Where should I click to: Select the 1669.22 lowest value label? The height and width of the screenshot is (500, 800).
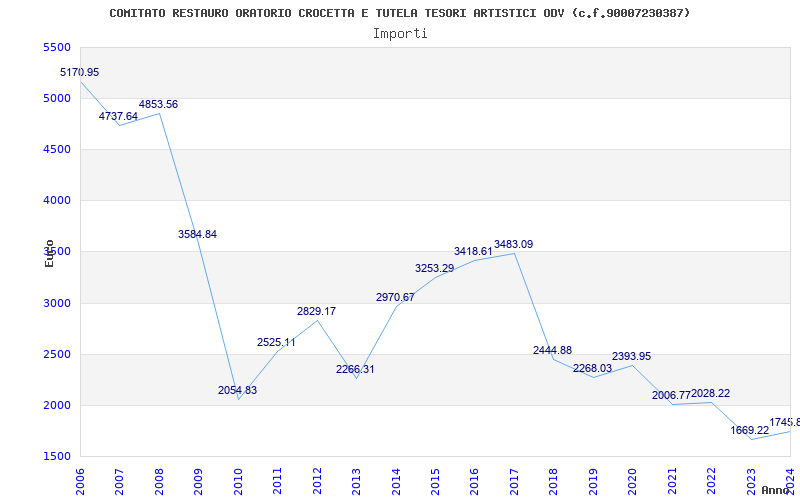pos(749,430)
